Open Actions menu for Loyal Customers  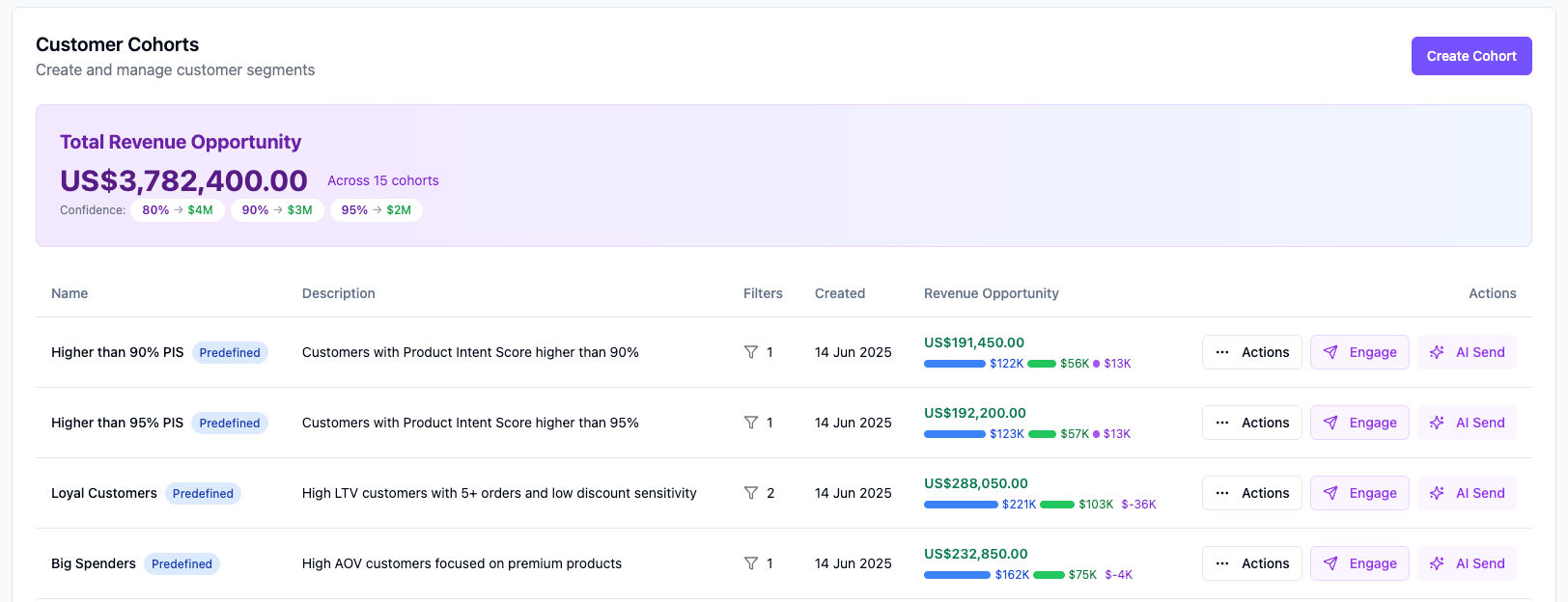tap(1252, 493)
